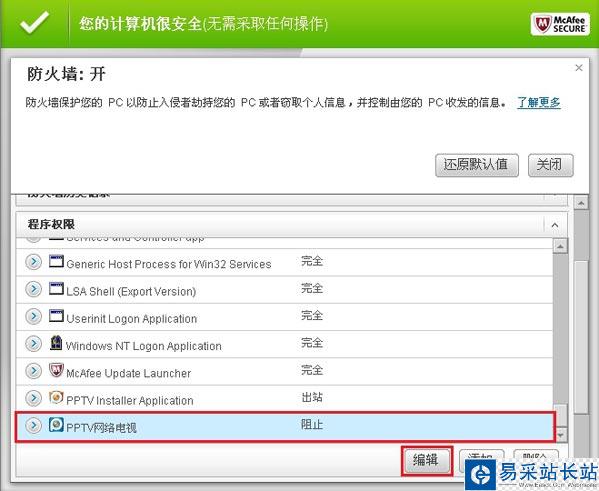This screenshot has height=491, width=599.
Task: Click the Userinit Logon Application icon
Action: coord(56,316)
